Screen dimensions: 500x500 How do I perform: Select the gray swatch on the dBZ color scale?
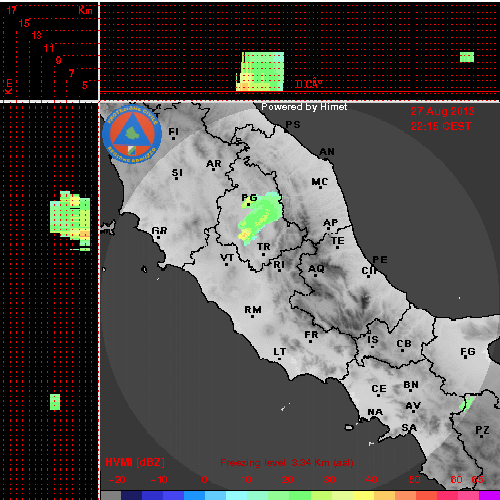pos(111,495)
